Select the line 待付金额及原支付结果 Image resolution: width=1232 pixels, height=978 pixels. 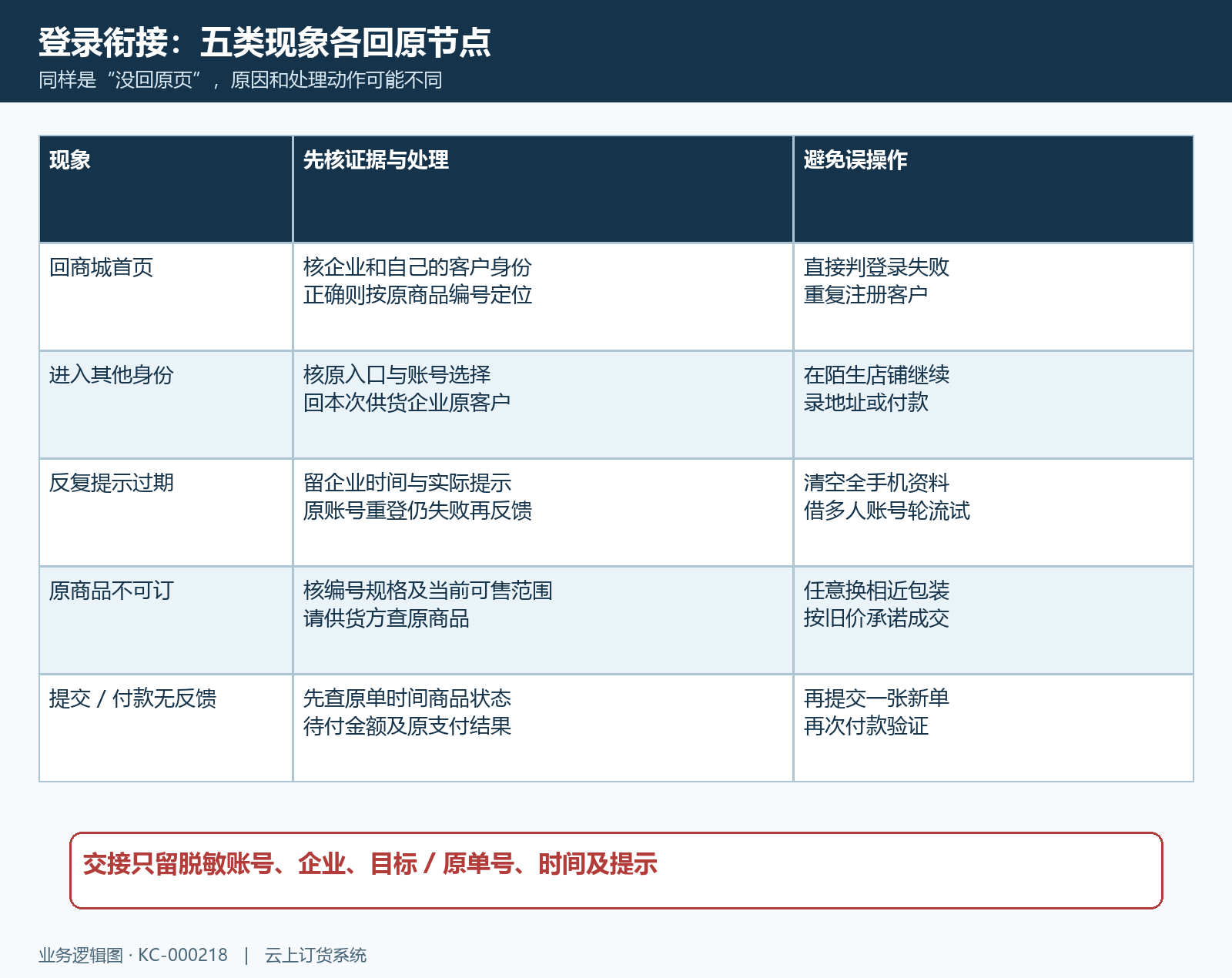tap(407, 726)
